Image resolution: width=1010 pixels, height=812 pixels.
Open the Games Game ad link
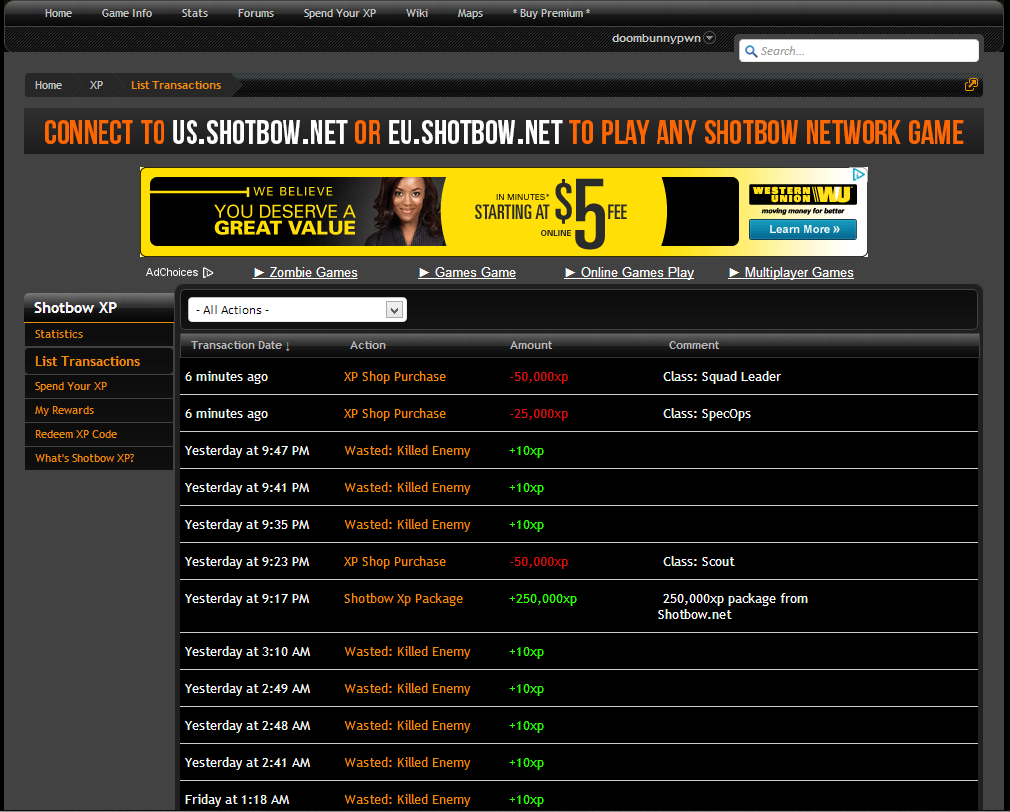[x=468, y=272]
